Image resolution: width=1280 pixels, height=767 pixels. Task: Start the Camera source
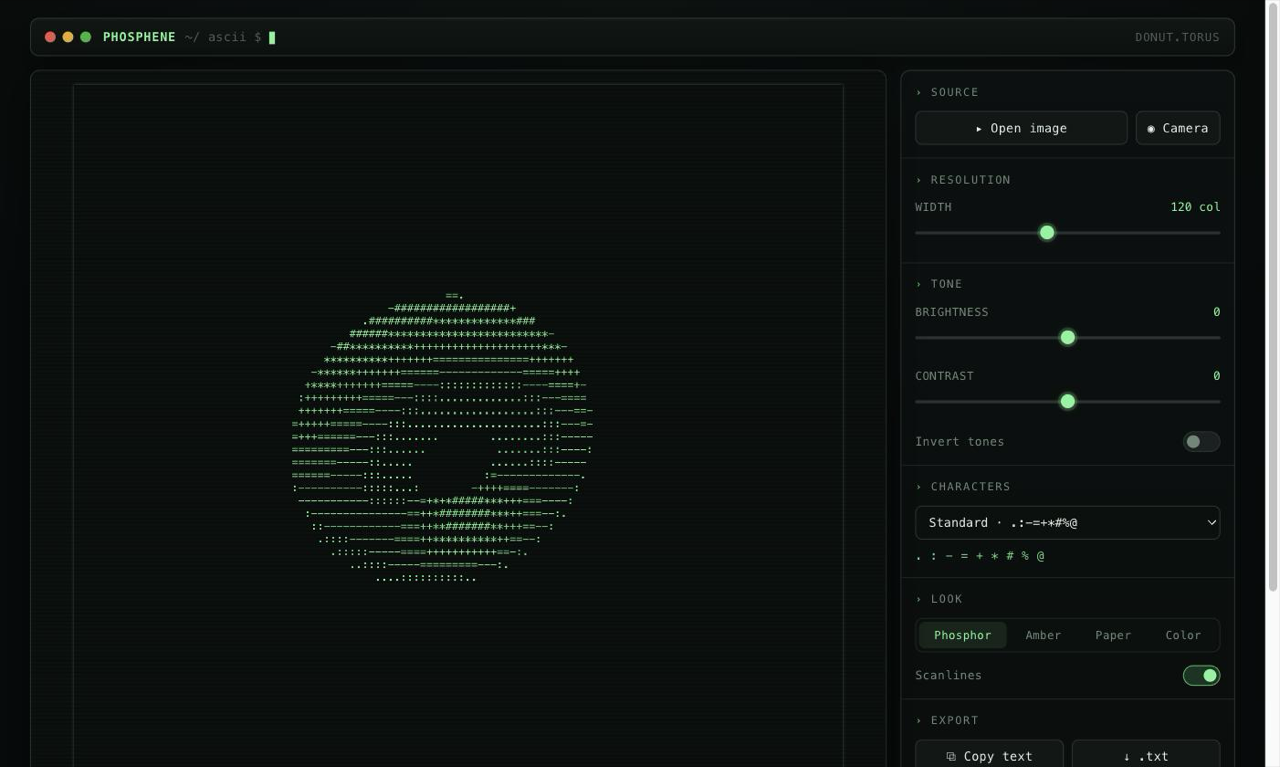pyautogui.click(x=1178, y=128)
